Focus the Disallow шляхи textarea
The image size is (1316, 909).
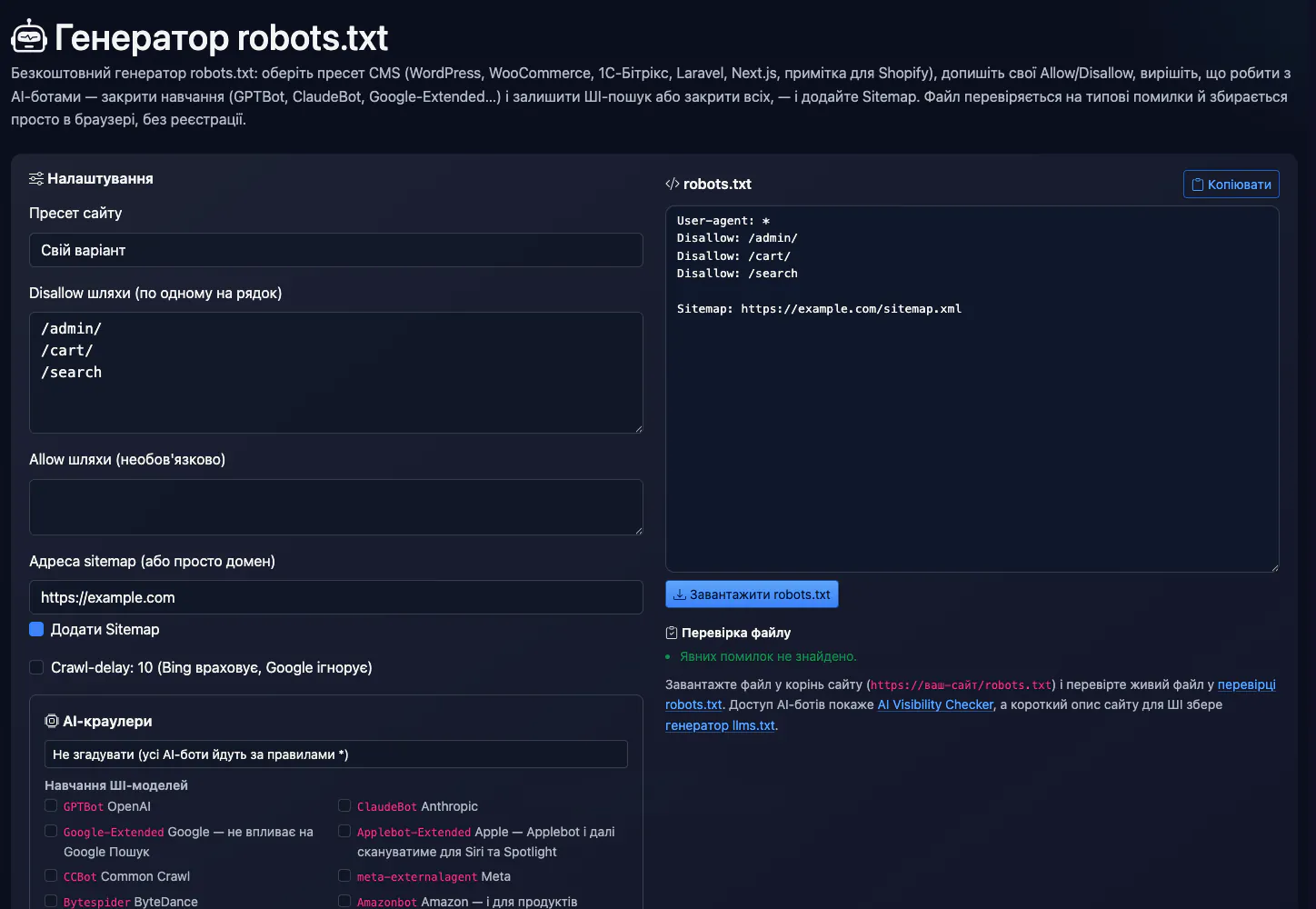tap(336, 373)
